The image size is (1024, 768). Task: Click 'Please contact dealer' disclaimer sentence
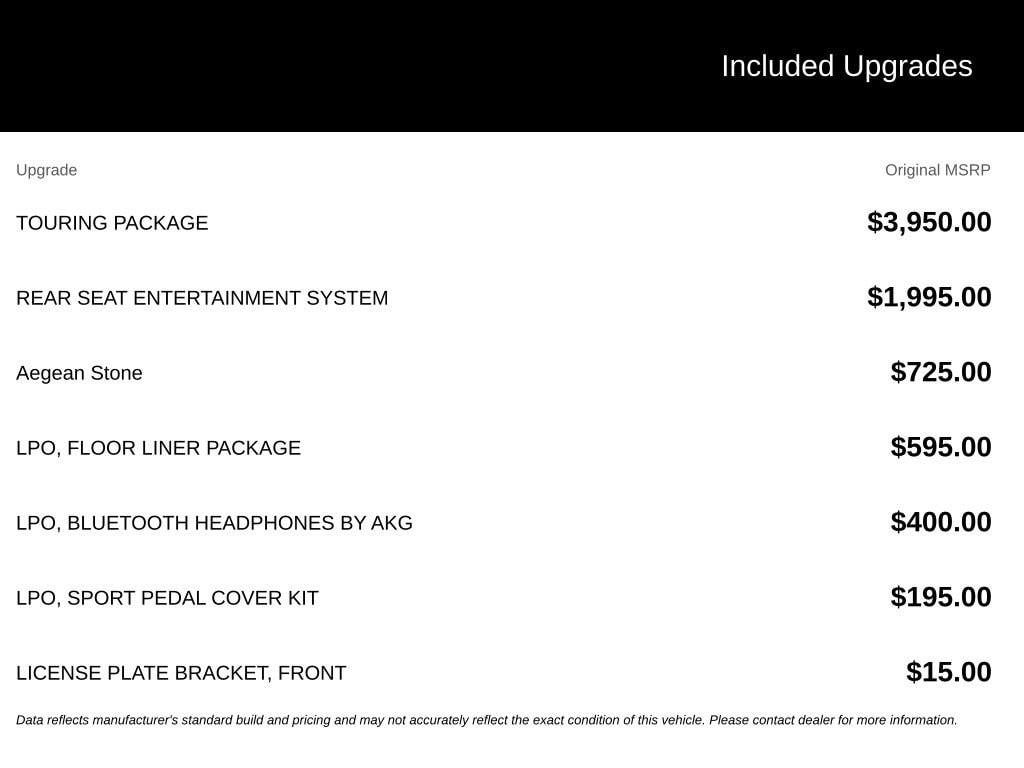[833, 720]
